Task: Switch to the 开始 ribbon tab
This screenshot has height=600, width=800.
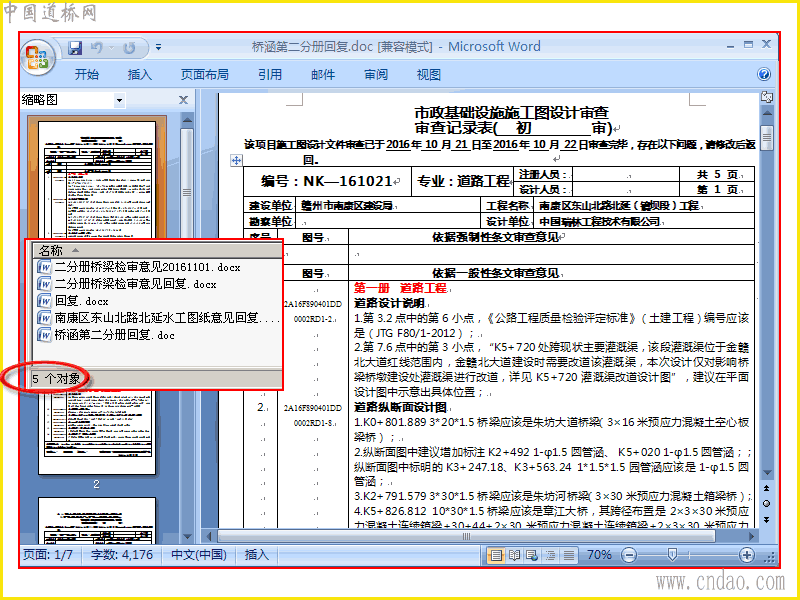Action: 87,74
